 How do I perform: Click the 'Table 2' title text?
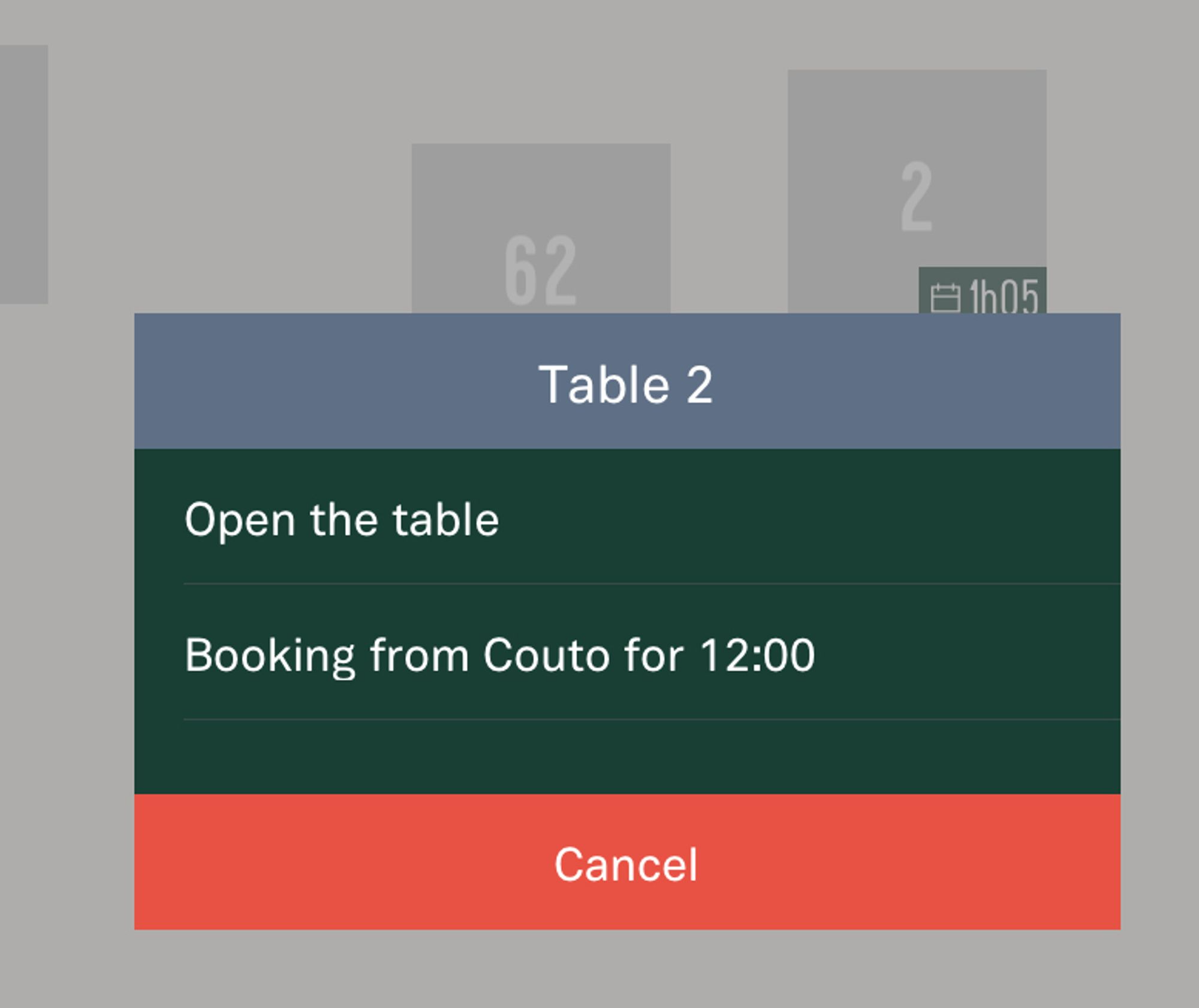click(x=626, y=384)
